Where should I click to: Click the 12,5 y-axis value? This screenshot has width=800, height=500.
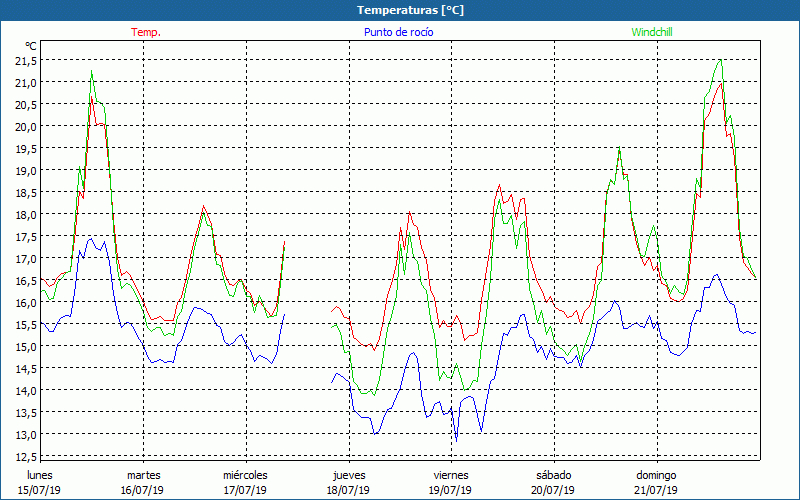point(27,456)
